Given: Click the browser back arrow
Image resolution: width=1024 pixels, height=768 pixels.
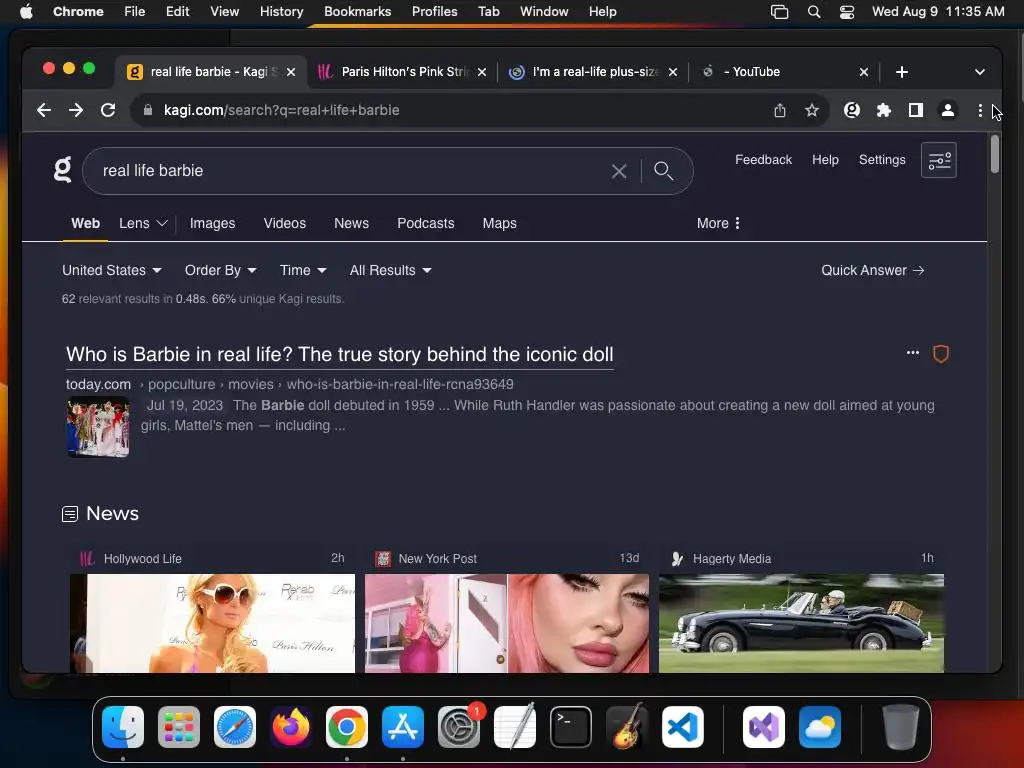Looking at the screenshot, I should point(44,110).
